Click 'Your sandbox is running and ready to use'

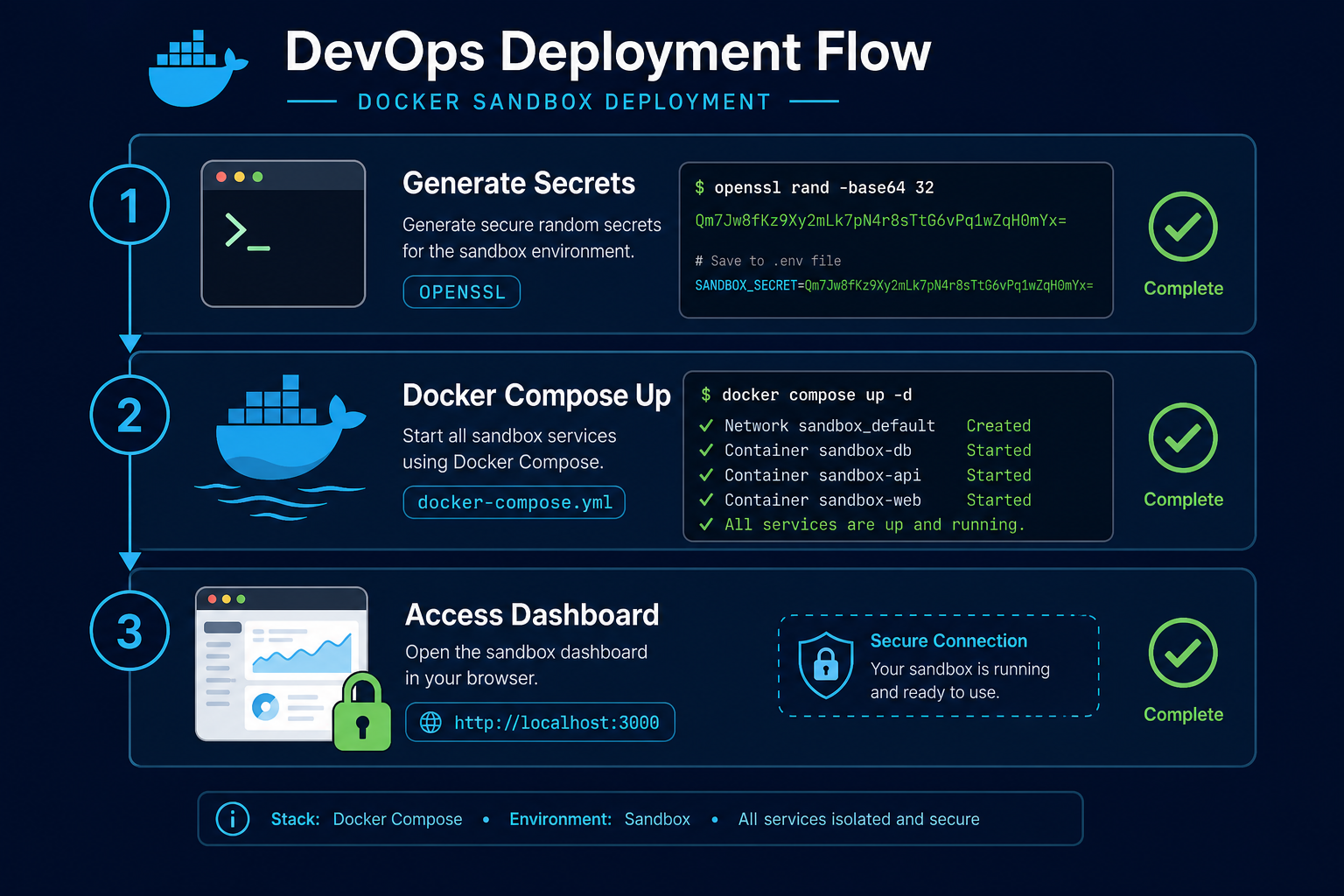coord(960,681)
